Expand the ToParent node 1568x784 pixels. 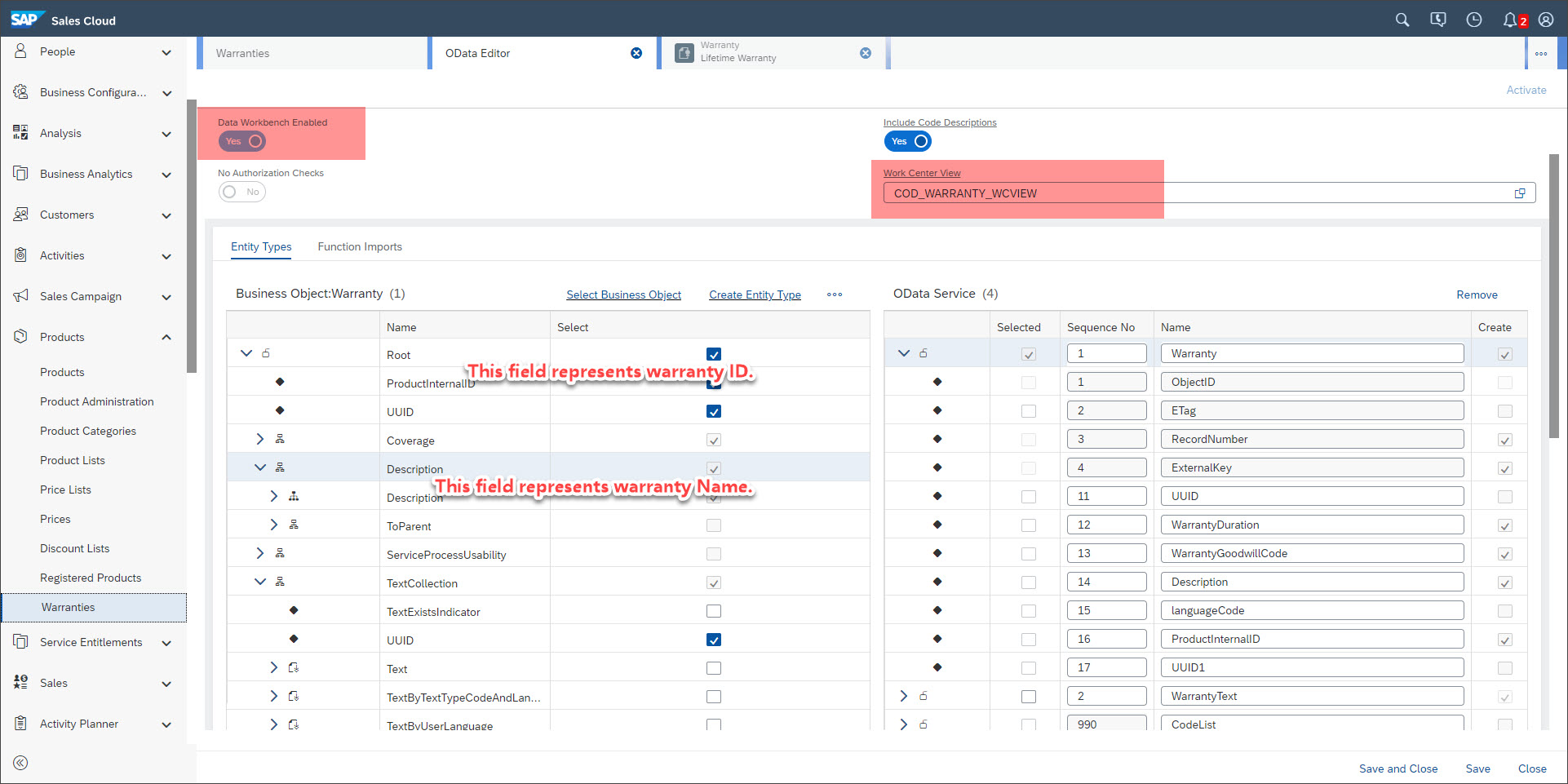point(274,525)
